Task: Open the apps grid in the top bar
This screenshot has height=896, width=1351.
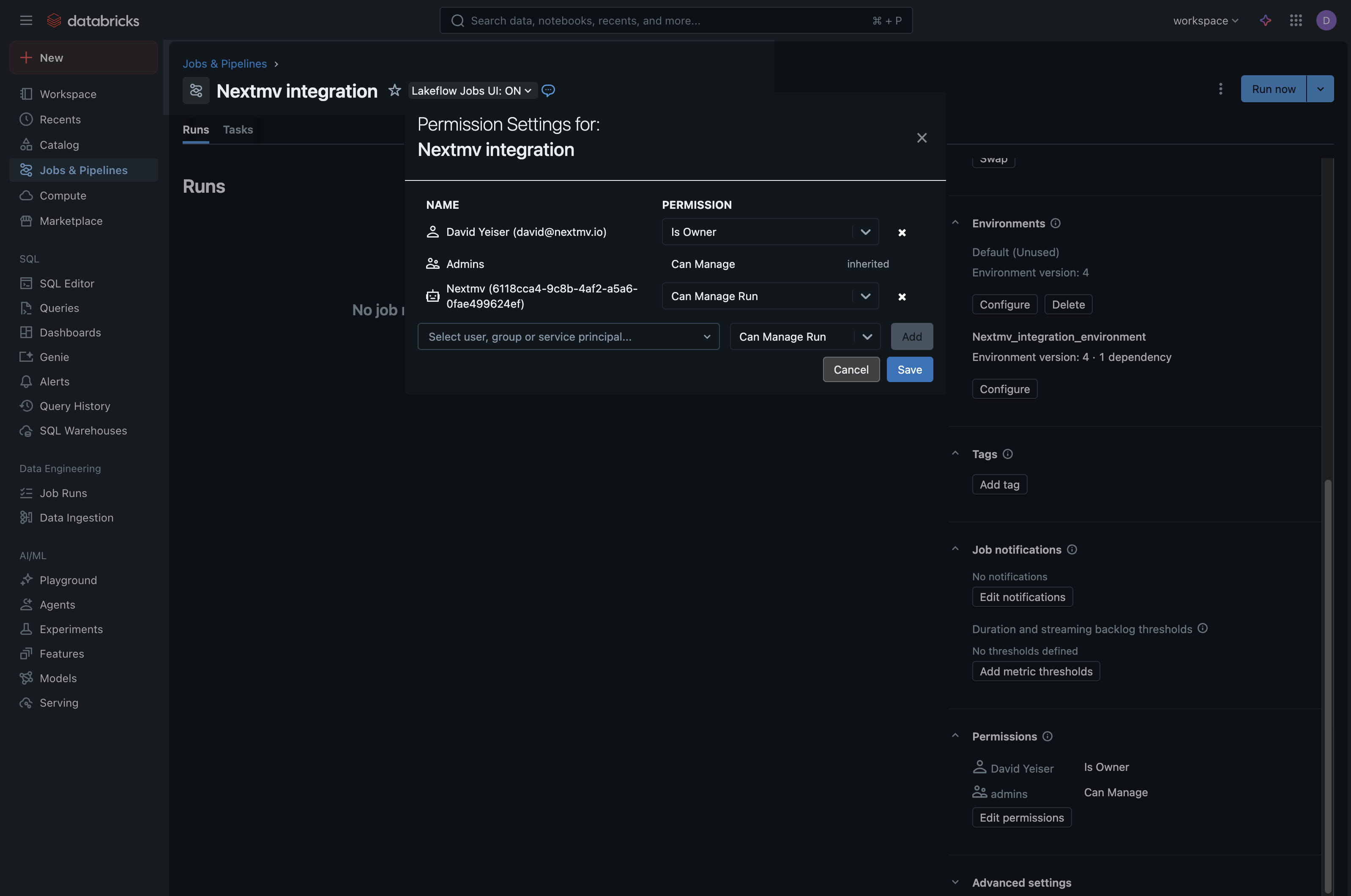Action: point(1296,20)
